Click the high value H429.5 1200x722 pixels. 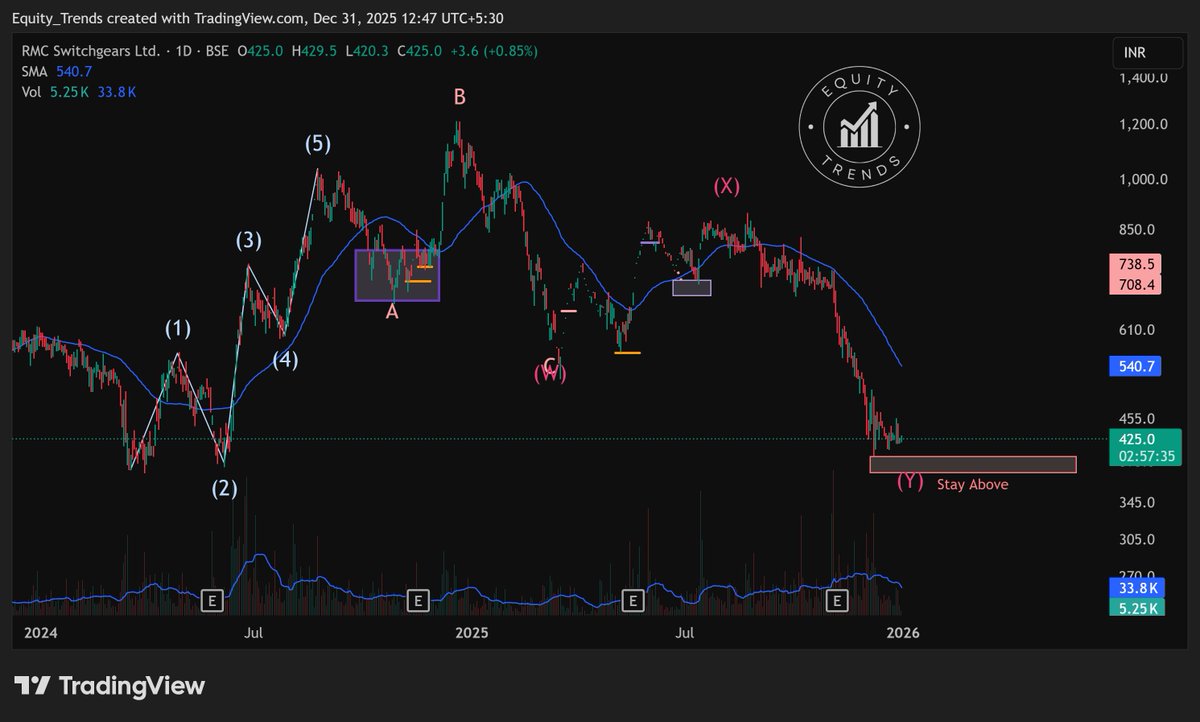coord(312,51)
